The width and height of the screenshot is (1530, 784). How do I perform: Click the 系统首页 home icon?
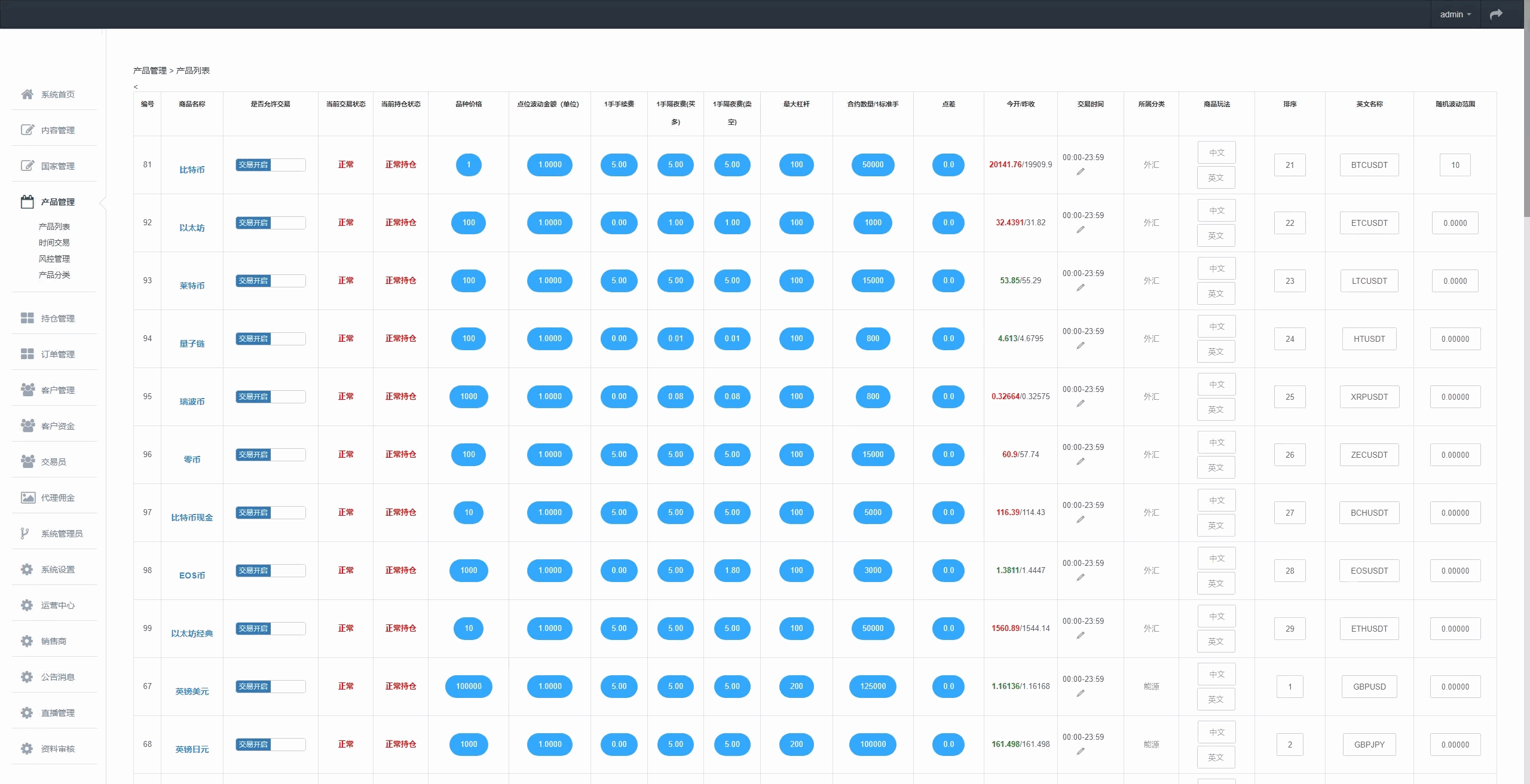(27, 94)
